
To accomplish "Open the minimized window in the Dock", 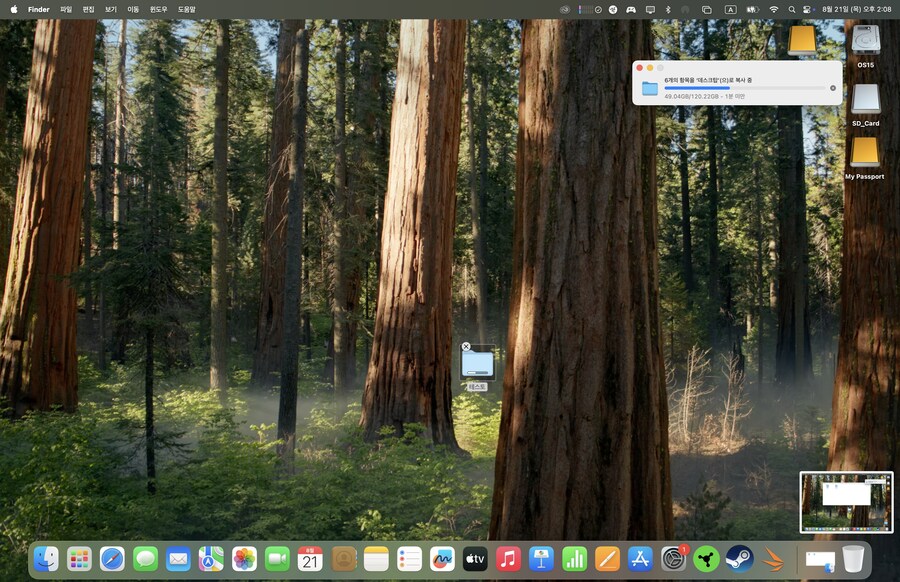I will [x=820, y=560].
